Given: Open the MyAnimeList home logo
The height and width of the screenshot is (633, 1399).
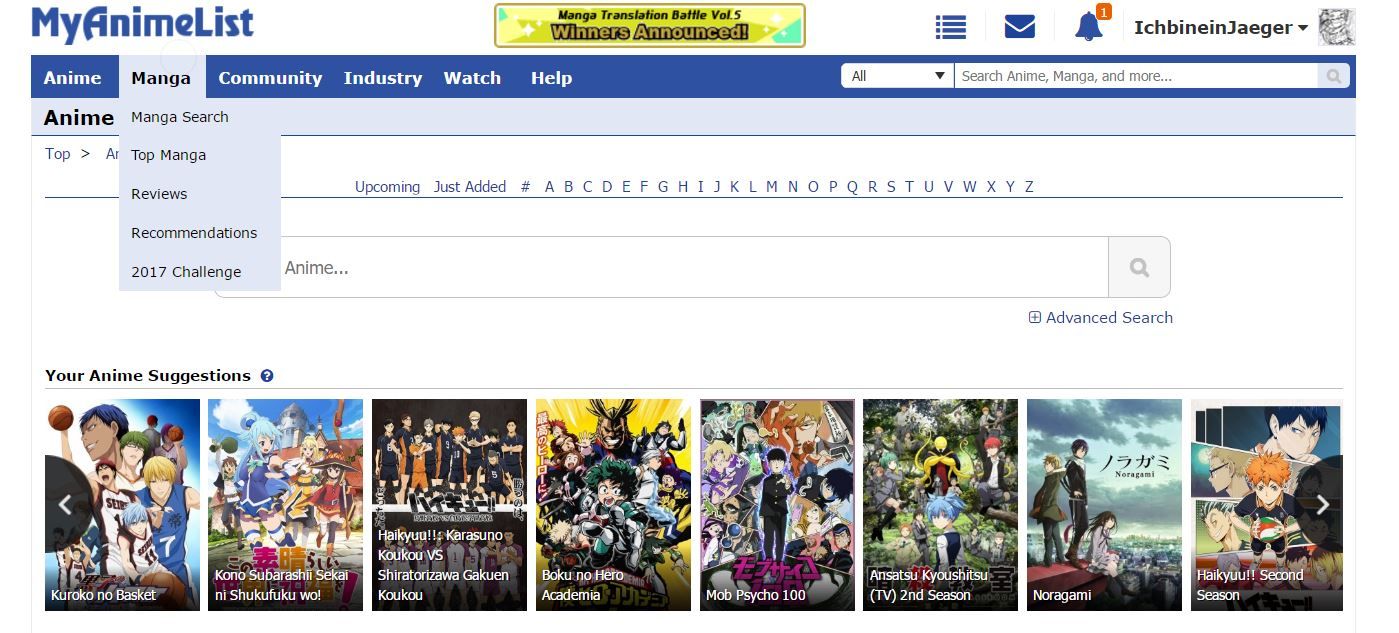Looking at the screenshot, I should click(143, 25).
